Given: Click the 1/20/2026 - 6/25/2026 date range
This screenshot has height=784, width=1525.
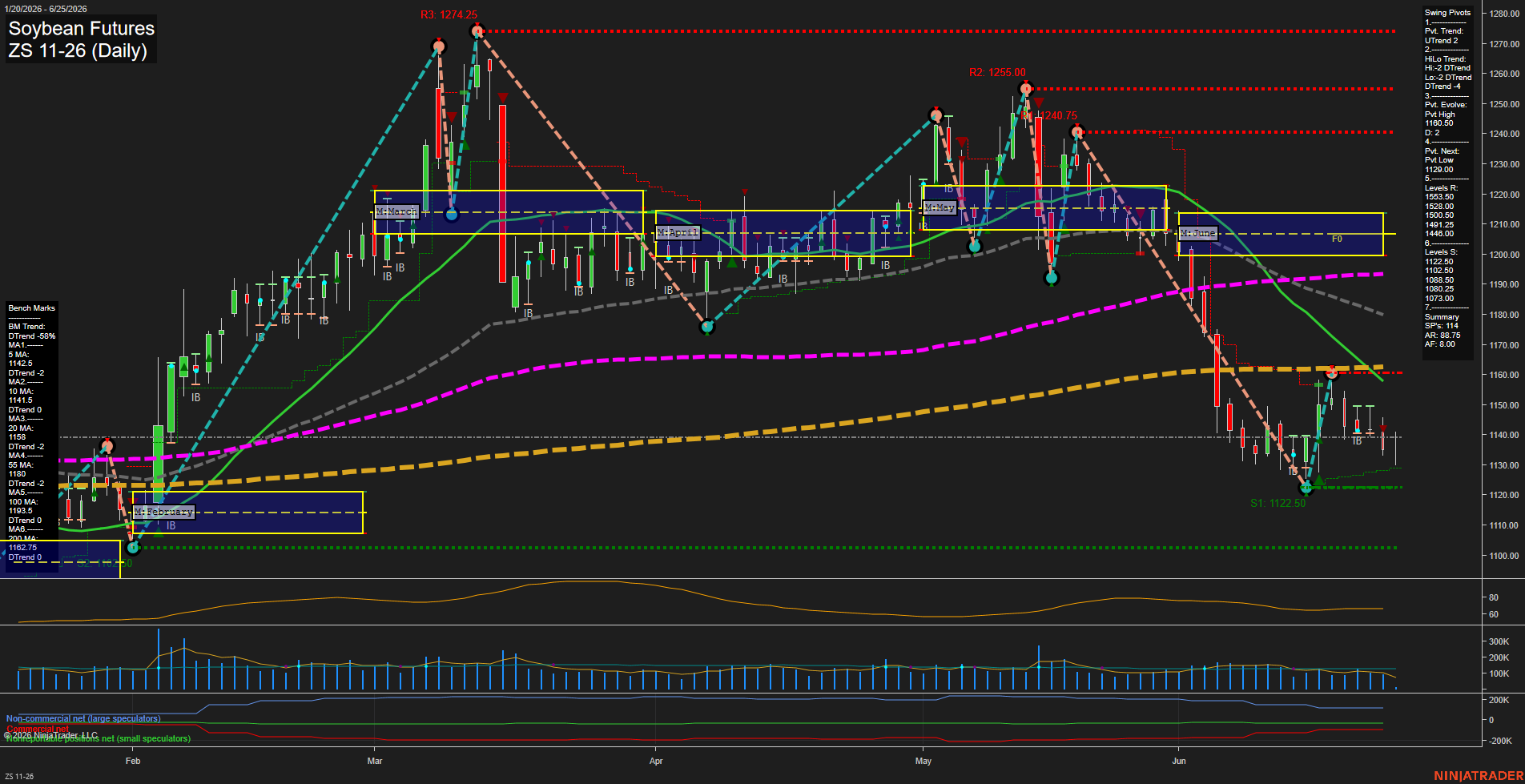Looking at the screenshot, I should [x=45, y=9].
